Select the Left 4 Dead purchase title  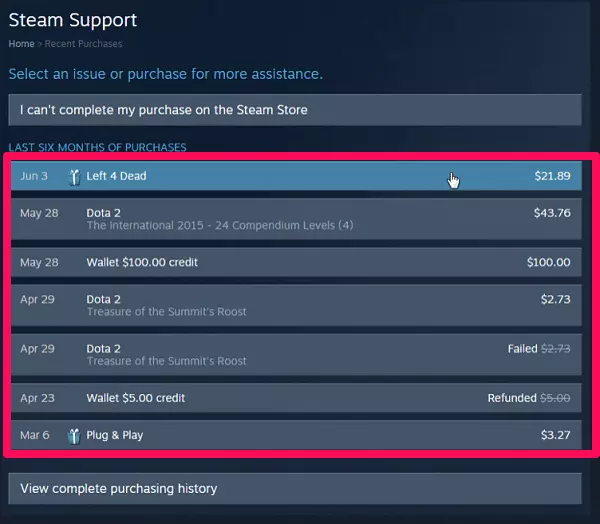tap(116, 176)
